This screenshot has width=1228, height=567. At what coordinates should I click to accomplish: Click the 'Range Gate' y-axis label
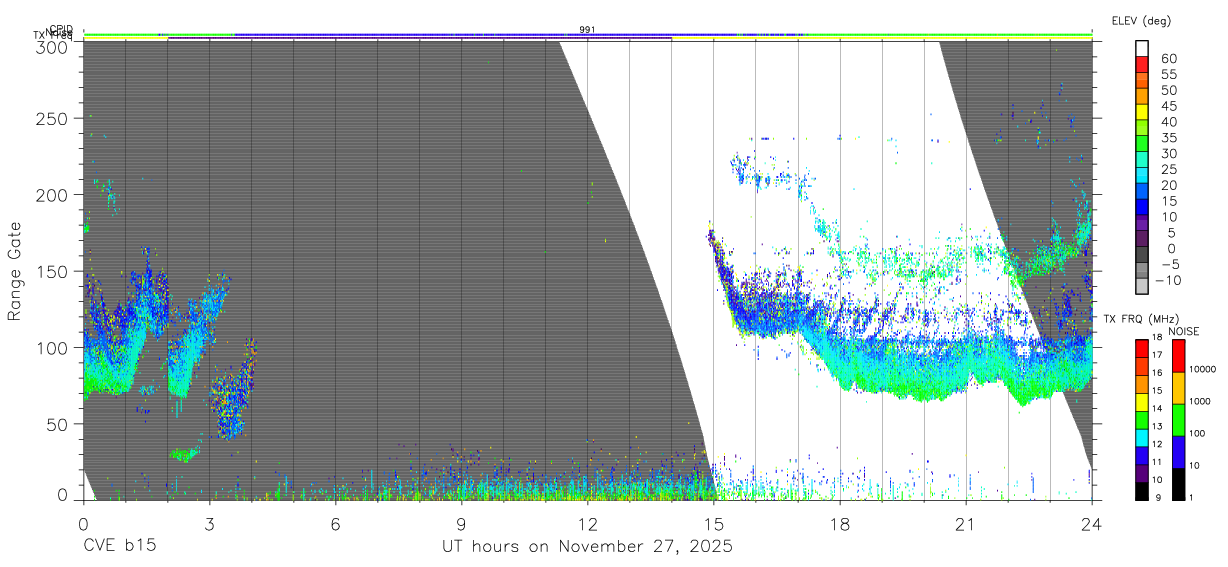(15, 271)
